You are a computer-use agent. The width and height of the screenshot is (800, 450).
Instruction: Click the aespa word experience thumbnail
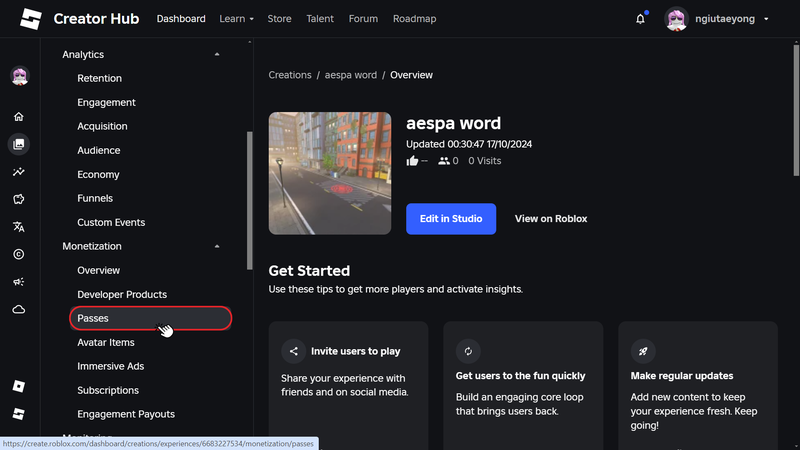tap(330, 173)
